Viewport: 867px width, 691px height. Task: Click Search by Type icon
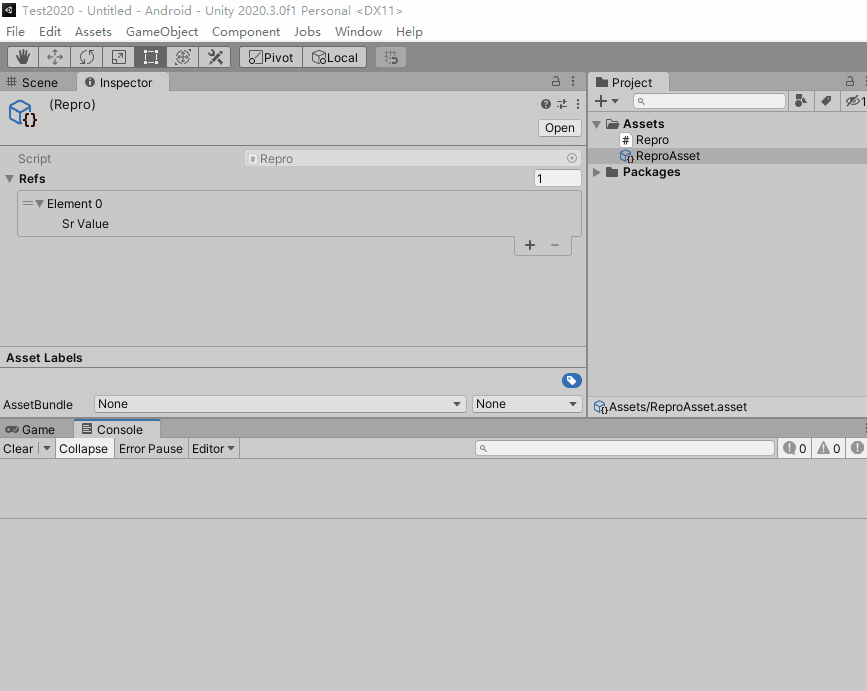click(x=800, y=101)
